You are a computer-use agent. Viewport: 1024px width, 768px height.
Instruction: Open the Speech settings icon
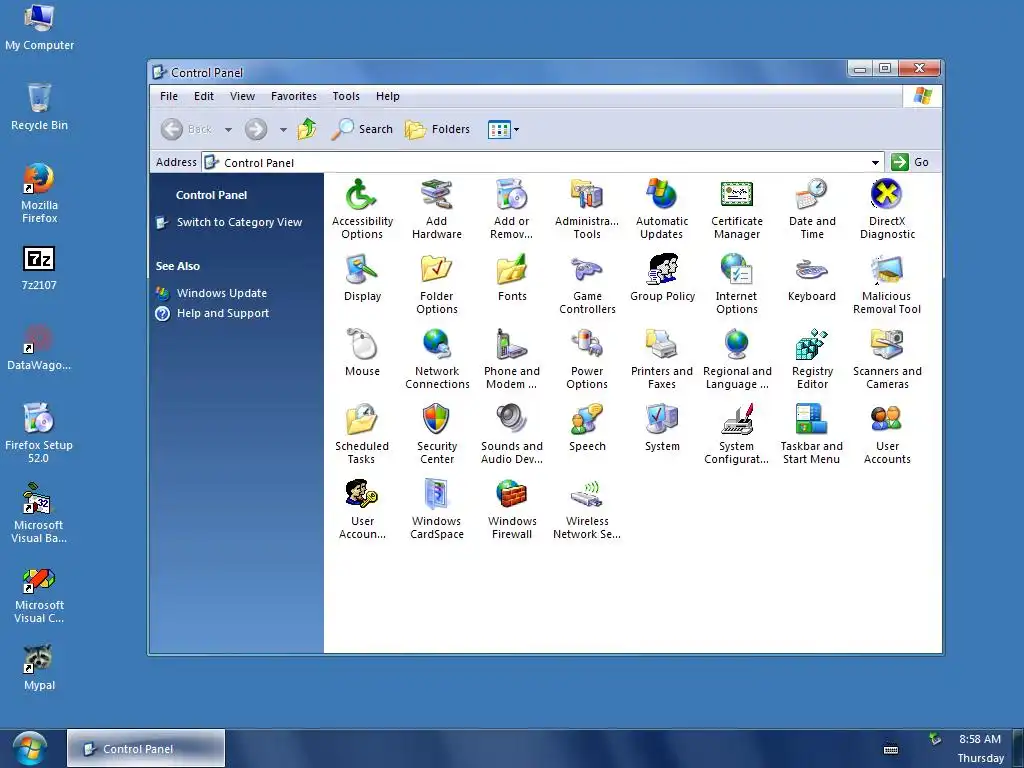coord(586,428)
